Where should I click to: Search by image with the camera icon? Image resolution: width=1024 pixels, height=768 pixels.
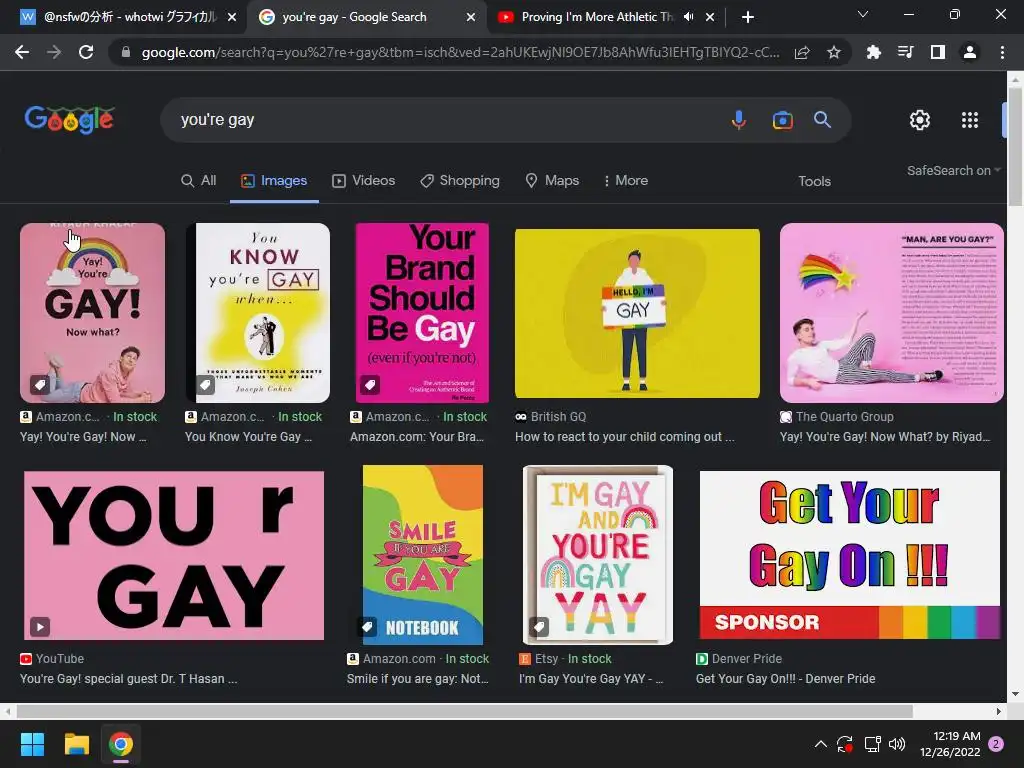[782, 120]
